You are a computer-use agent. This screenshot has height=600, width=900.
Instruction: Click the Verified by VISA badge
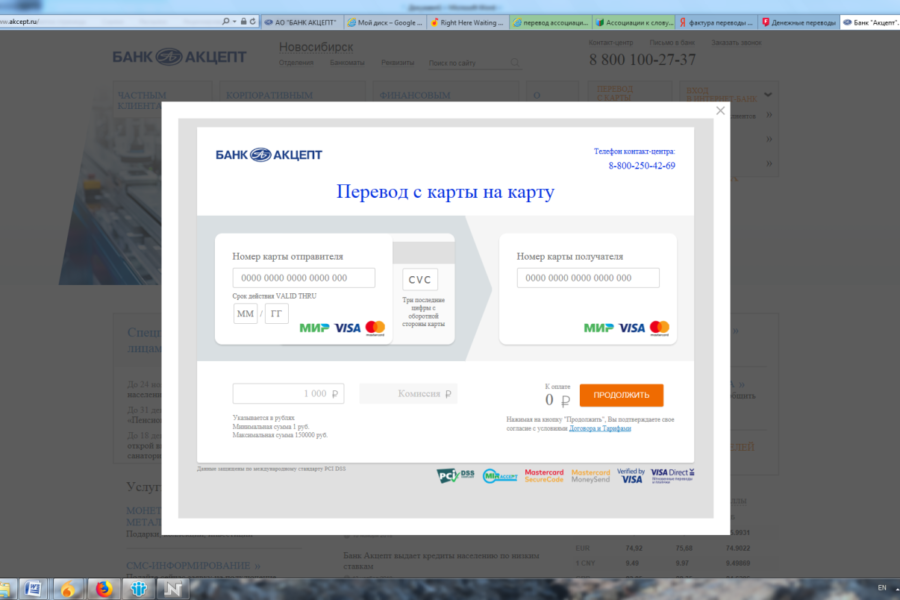point(631,476)
